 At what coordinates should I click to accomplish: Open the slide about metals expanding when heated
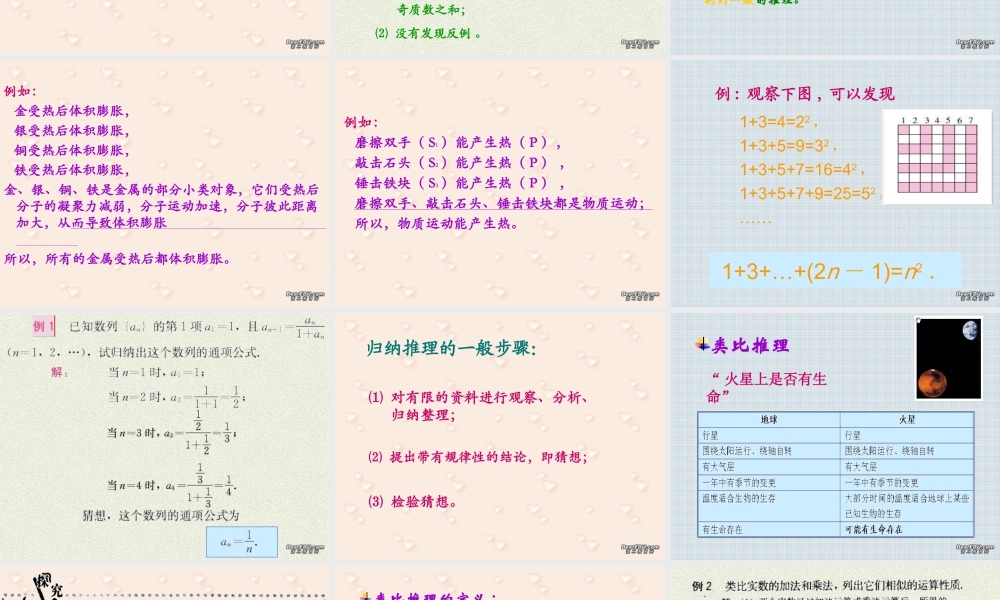(165, 183)
